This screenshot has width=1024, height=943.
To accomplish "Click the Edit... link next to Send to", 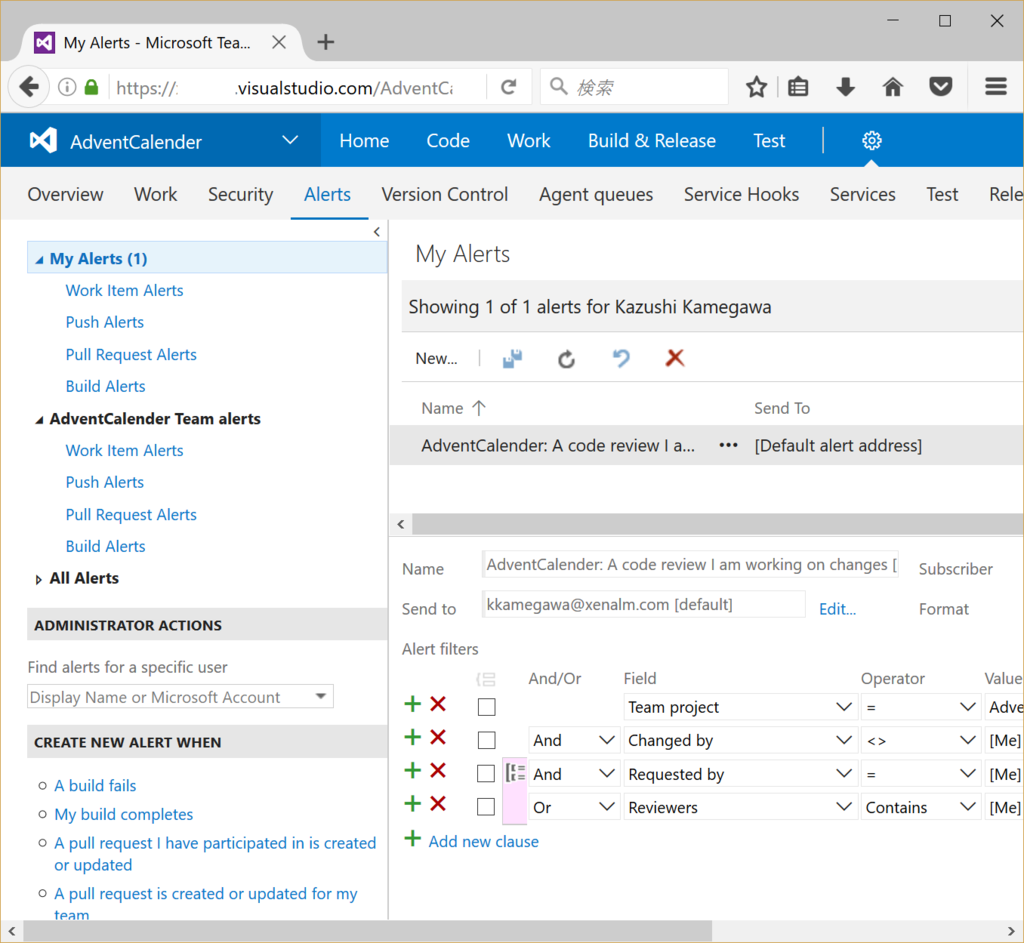I will coord(837,609).
